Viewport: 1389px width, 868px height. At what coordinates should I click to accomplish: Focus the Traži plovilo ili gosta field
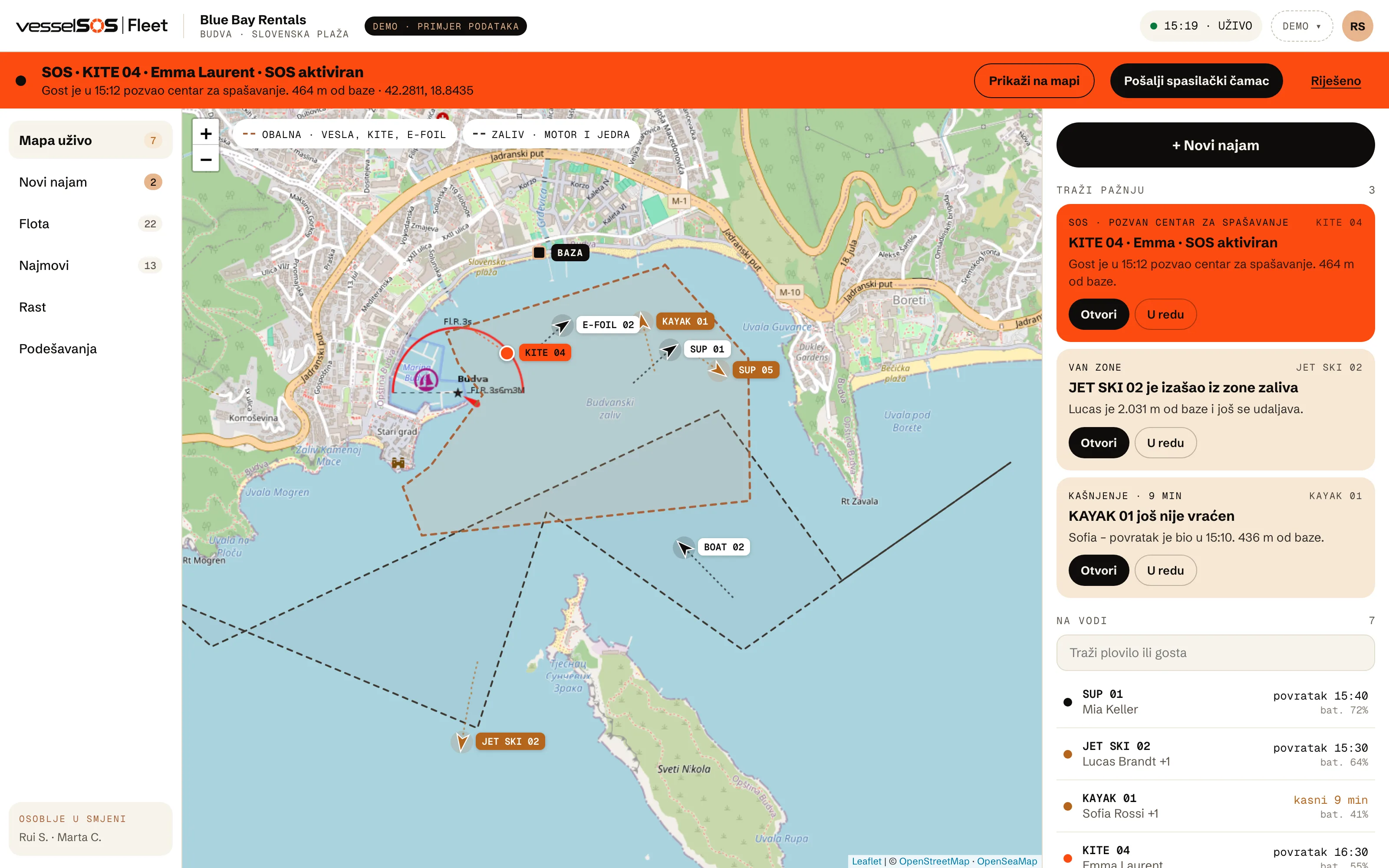(x=1215, y=653)
